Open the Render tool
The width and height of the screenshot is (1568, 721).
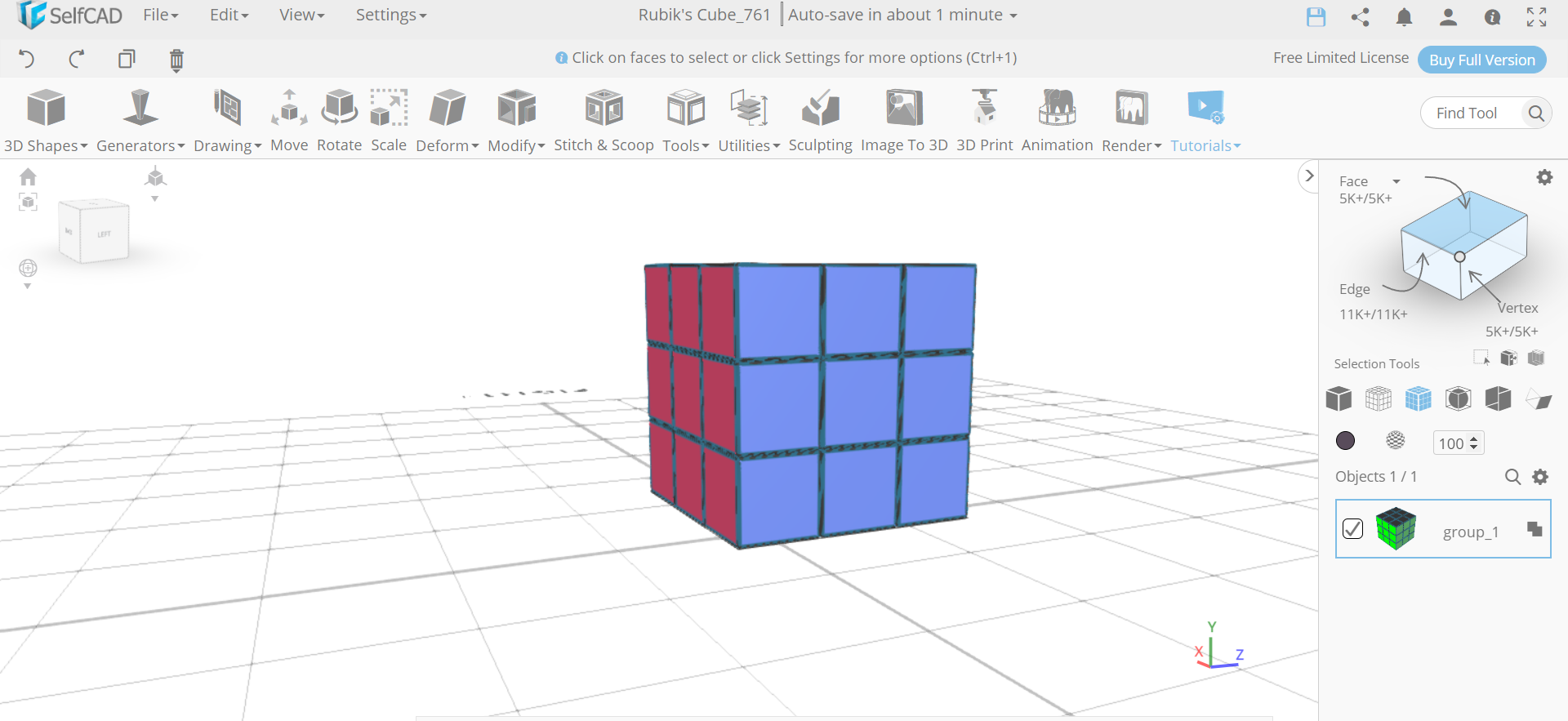click(1132, 108)
